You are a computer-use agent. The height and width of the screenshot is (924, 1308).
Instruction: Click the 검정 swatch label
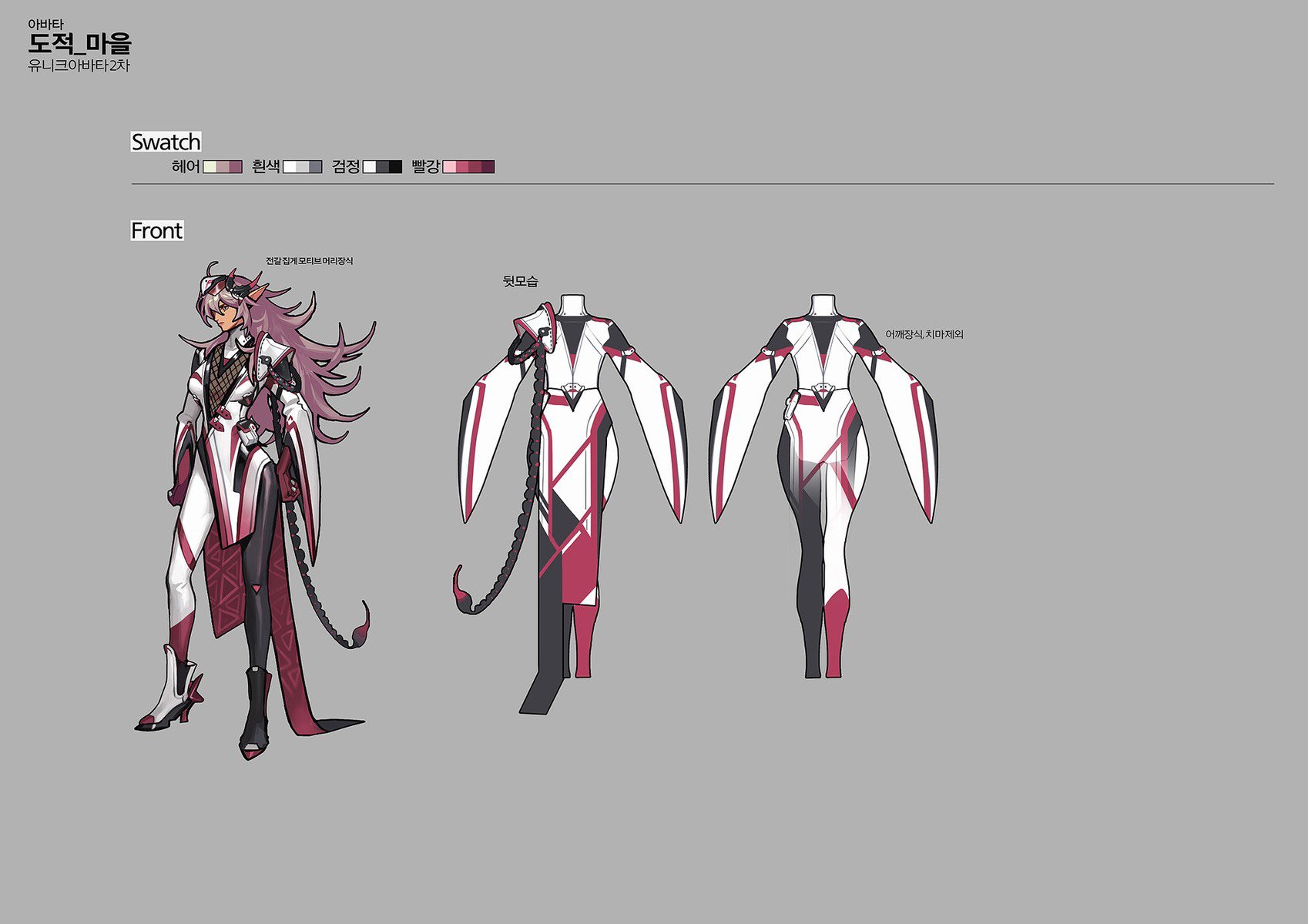(x=346, y=166)
